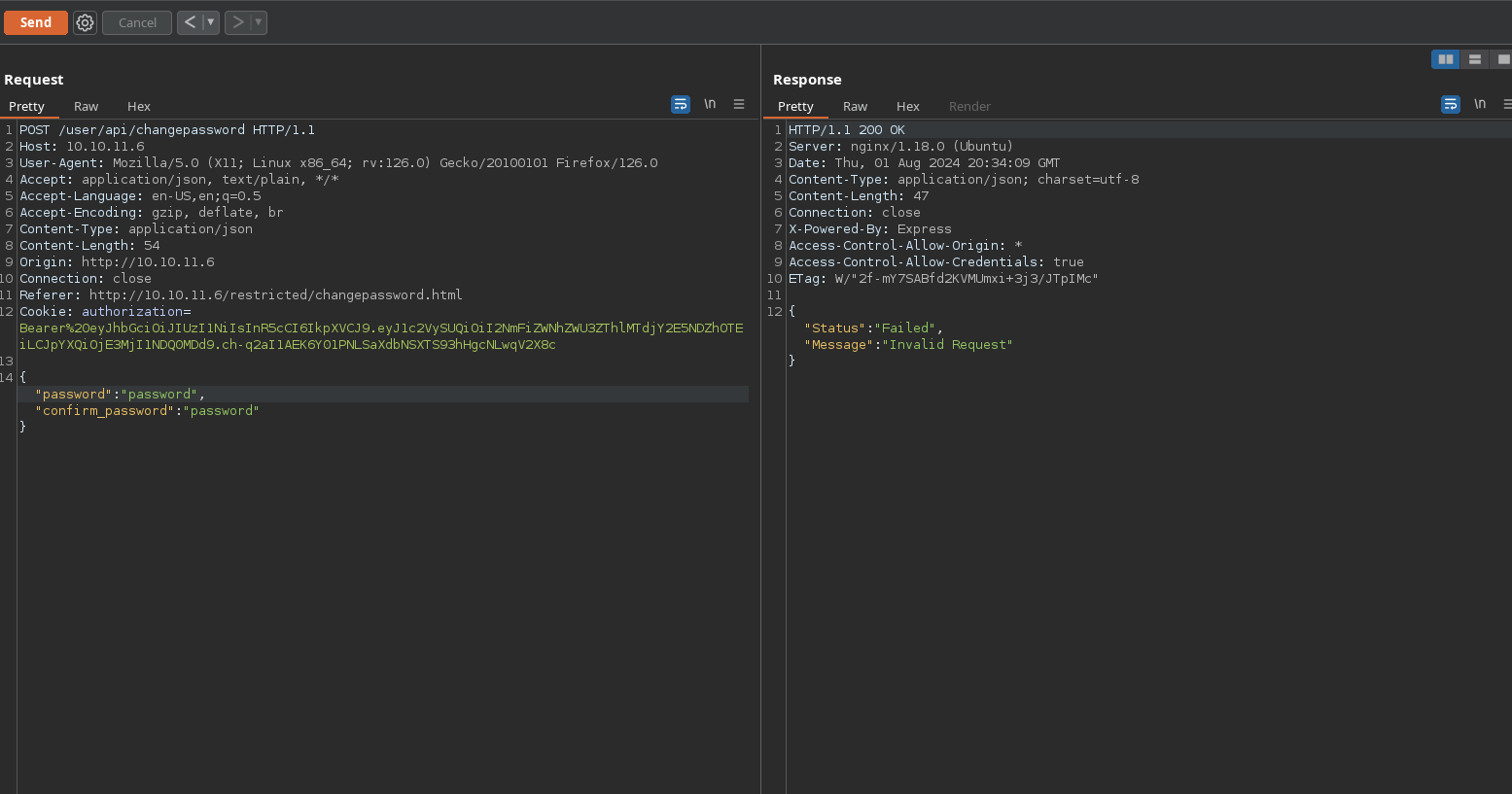Viewport: 1512px width, 794px height.
Task: Click the Access-Control-Allow-Origin response header
Action: coord(905,246)
